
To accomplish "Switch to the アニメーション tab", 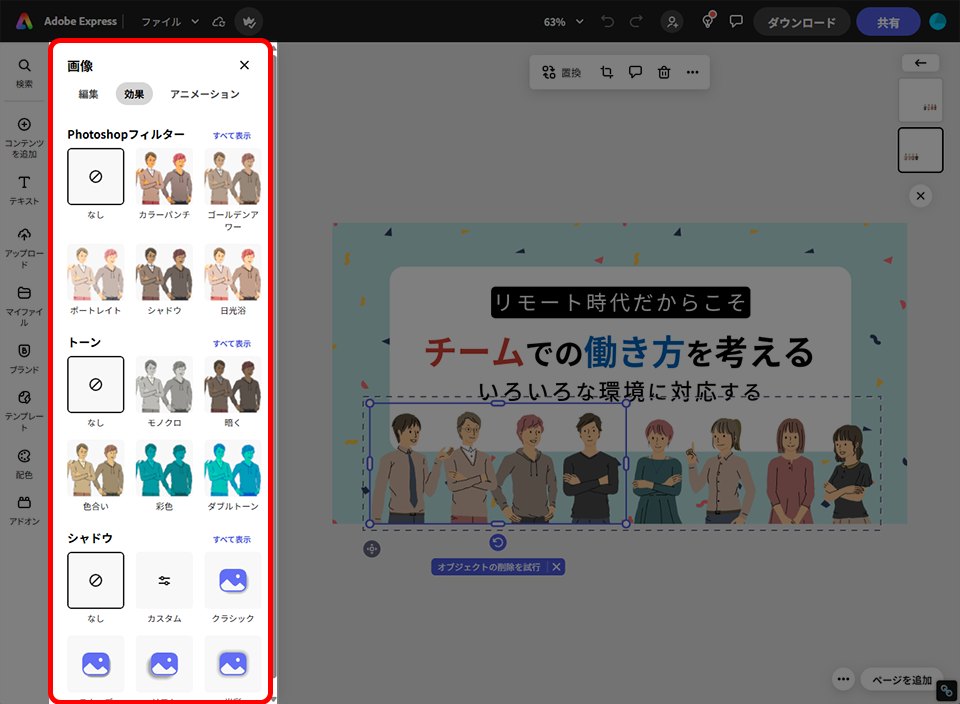I will pos(204,94).
